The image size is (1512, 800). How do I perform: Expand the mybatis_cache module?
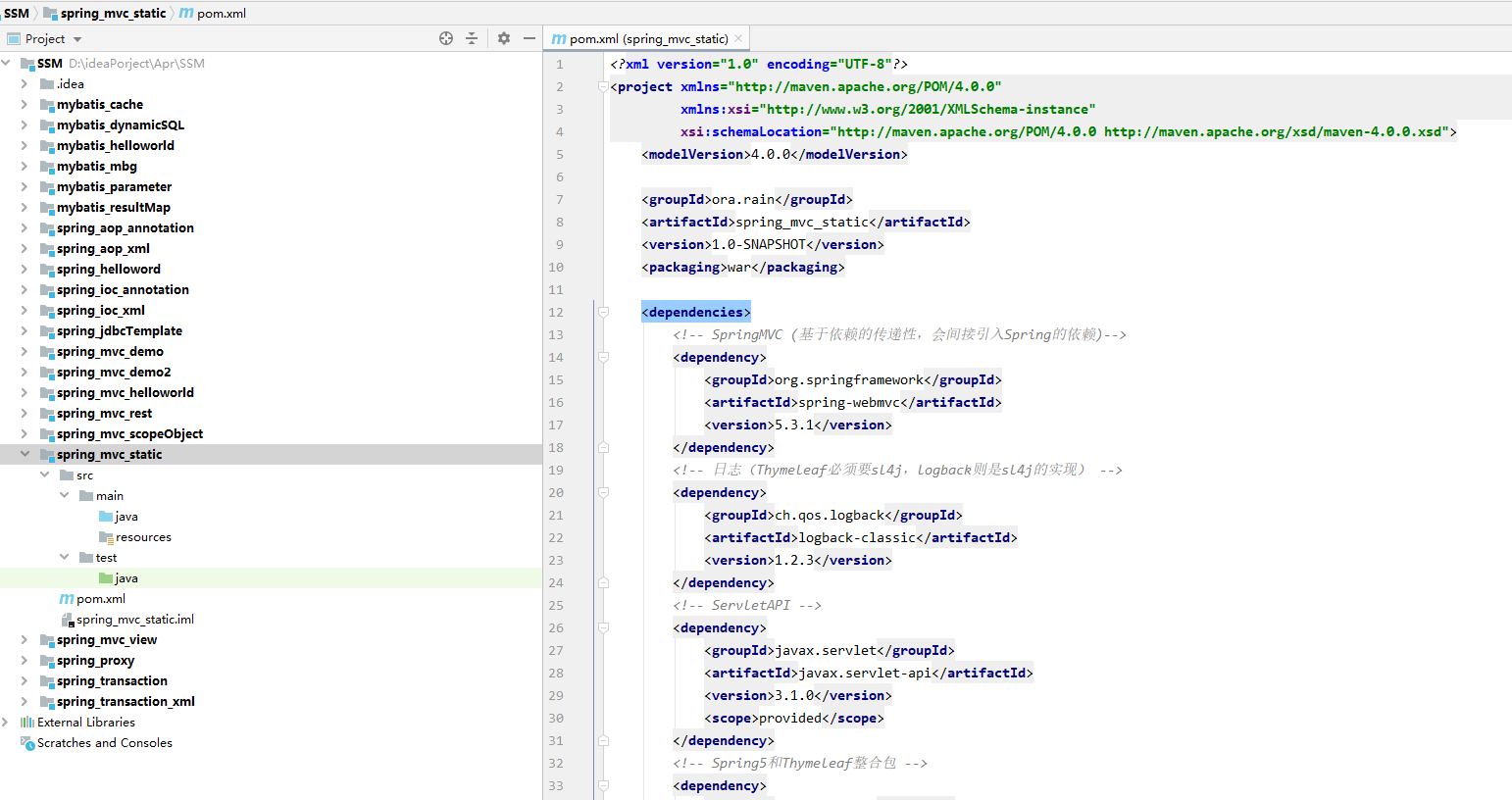[x=25, y=104]
